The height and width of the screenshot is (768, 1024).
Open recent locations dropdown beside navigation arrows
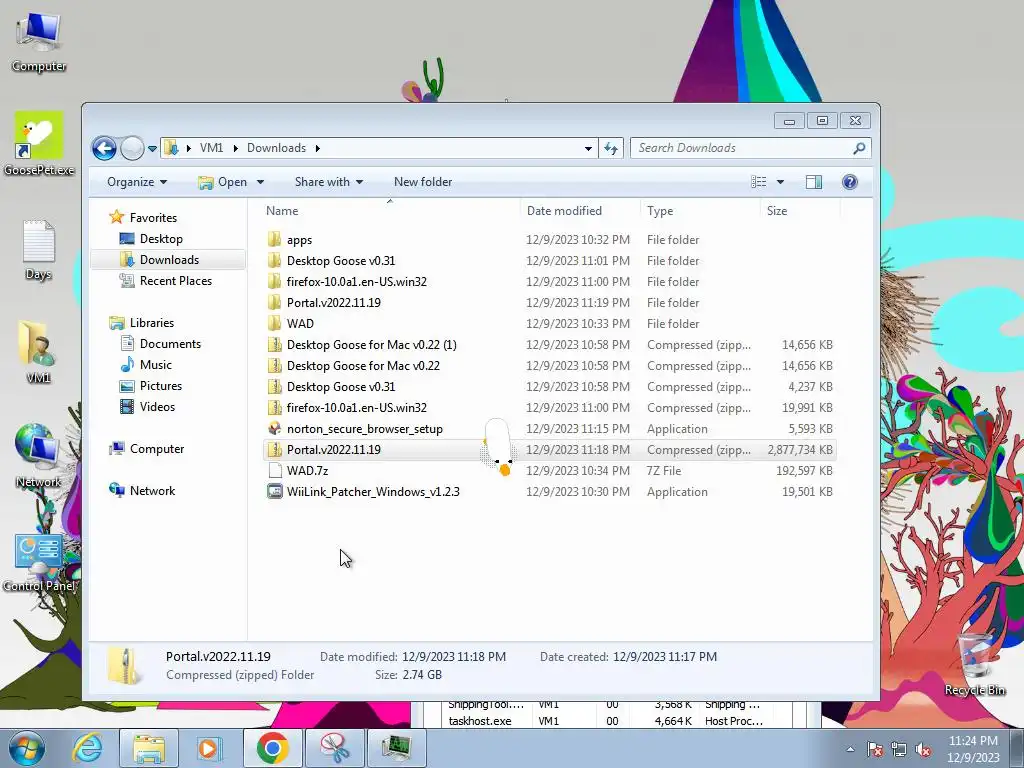[152, 149]
